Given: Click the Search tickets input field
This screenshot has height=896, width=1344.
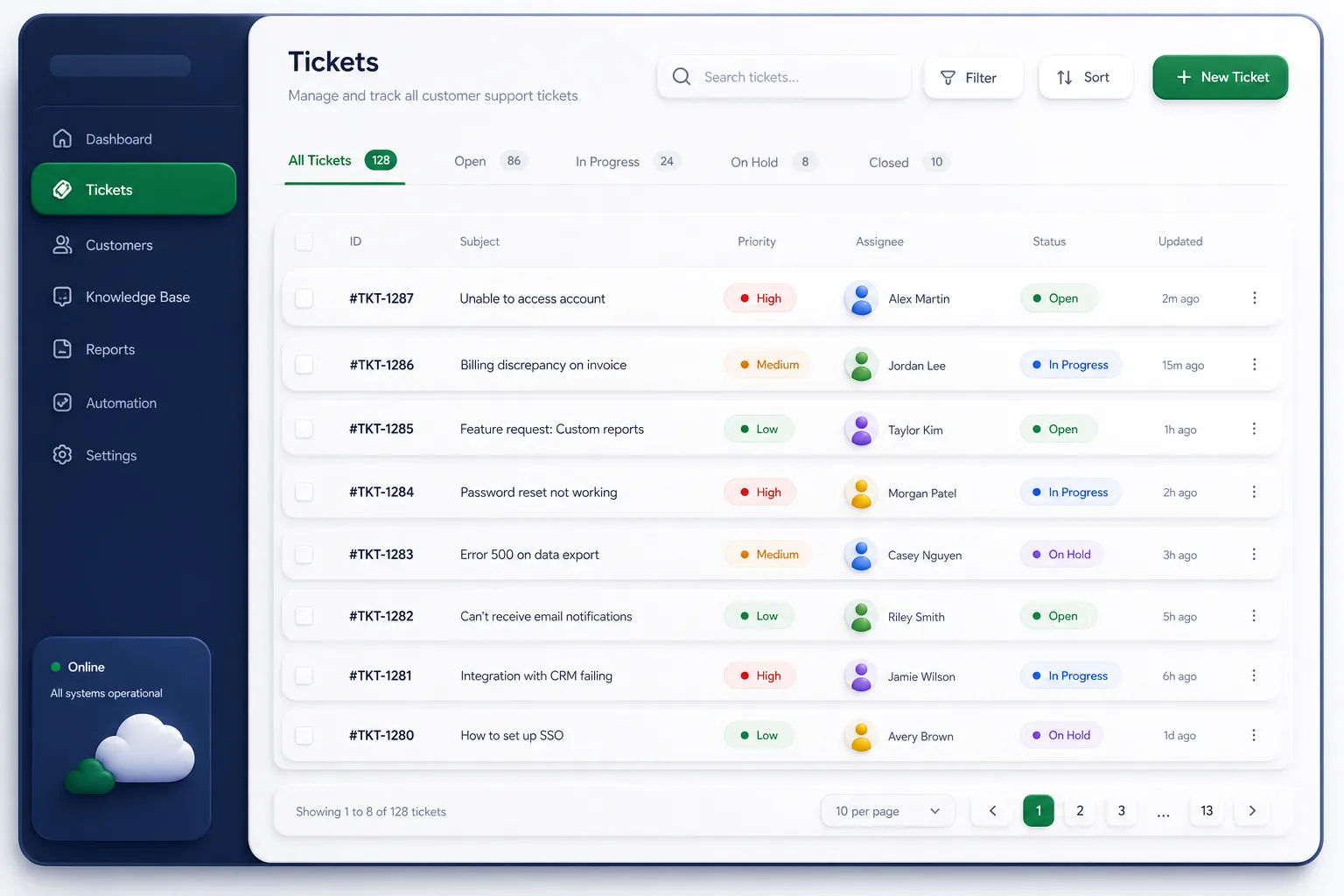Looking at the screenshot, I should click(x=784, y=77).
